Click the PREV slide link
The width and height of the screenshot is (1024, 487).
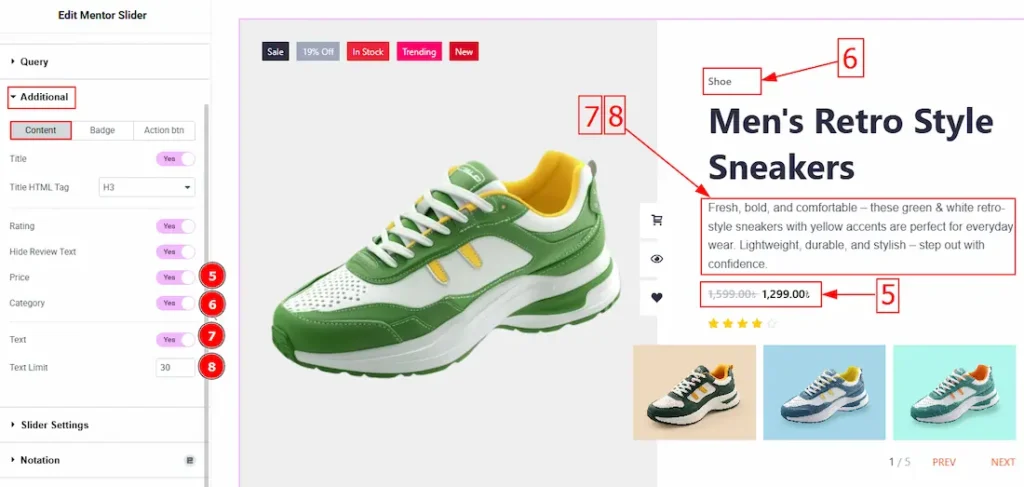point(944,462)
